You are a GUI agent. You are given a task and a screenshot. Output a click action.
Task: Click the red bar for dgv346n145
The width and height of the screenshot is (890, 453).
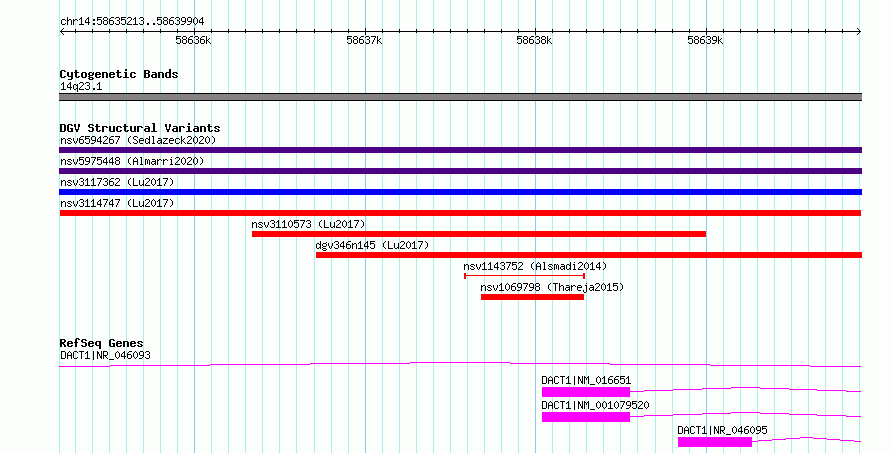click(589, 255)
